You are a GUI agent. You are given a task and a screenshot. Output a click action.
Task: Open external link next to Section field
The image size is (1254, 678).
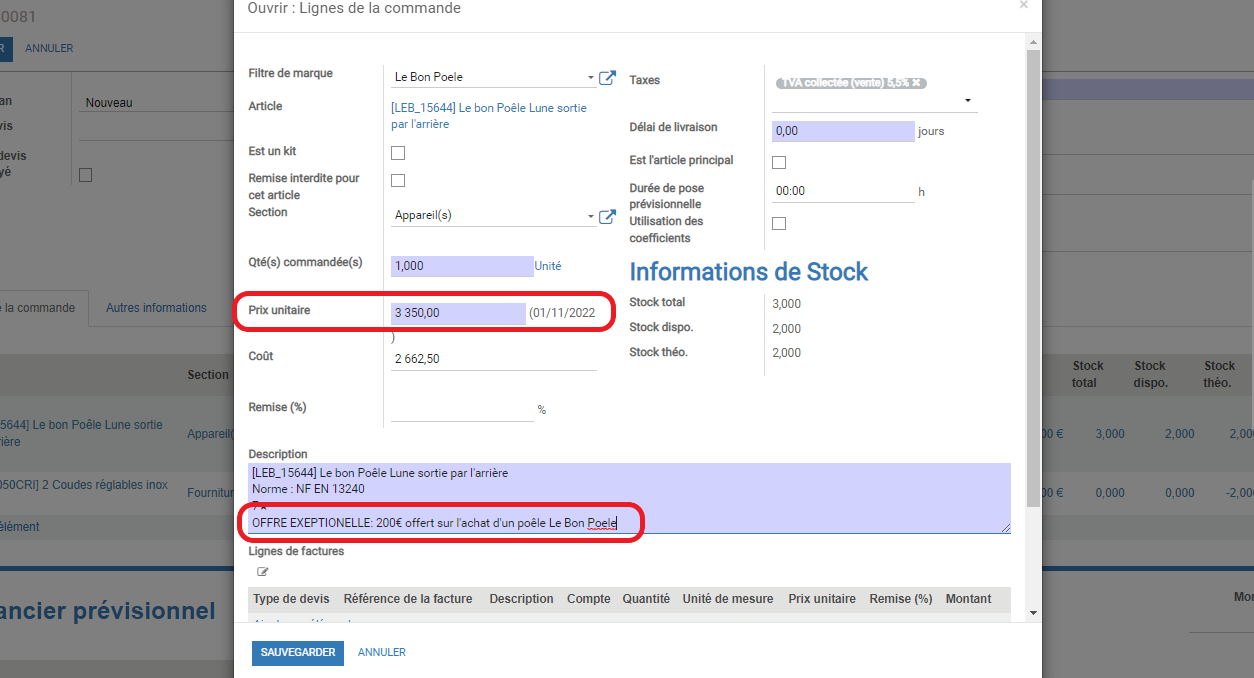click(x=607, y=216)
